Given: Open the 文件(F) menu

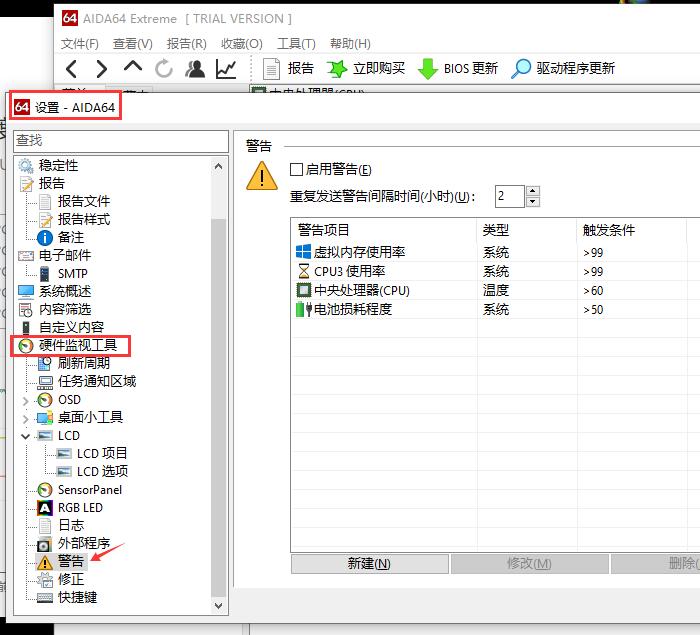Looking at the screenshot, I should point(79,44).
